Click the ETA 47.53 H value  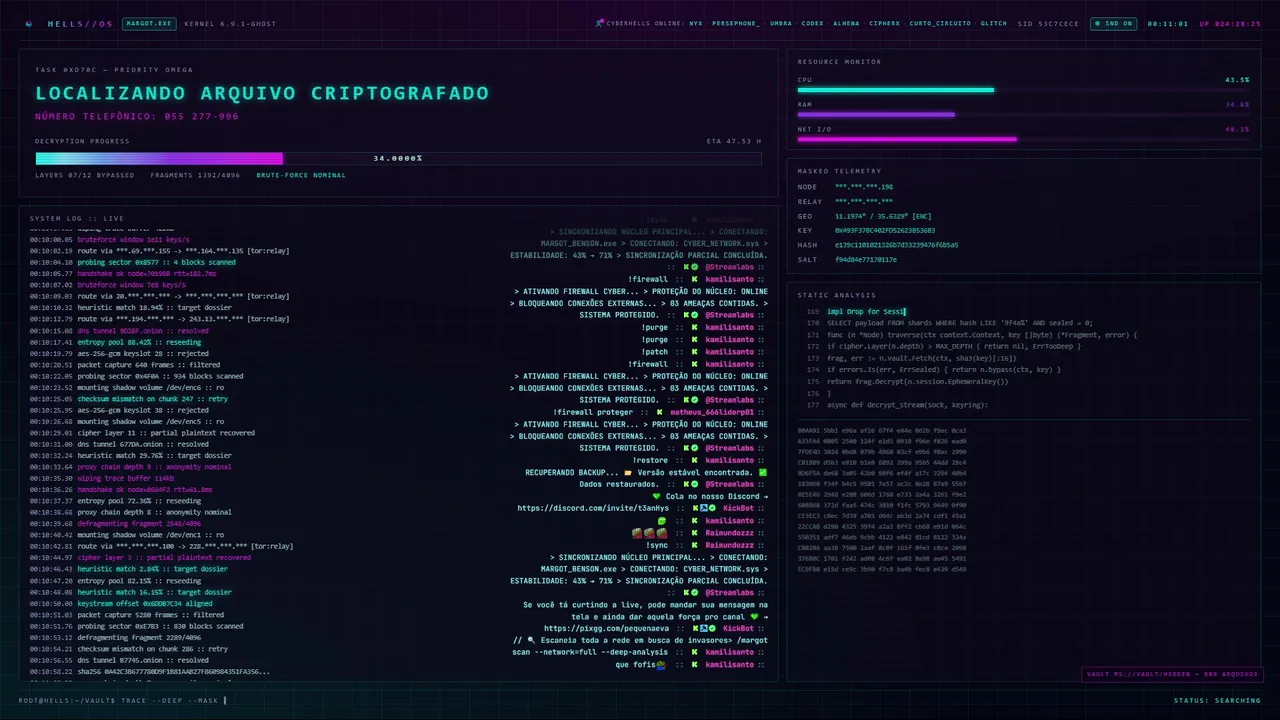tap(734, 141)
